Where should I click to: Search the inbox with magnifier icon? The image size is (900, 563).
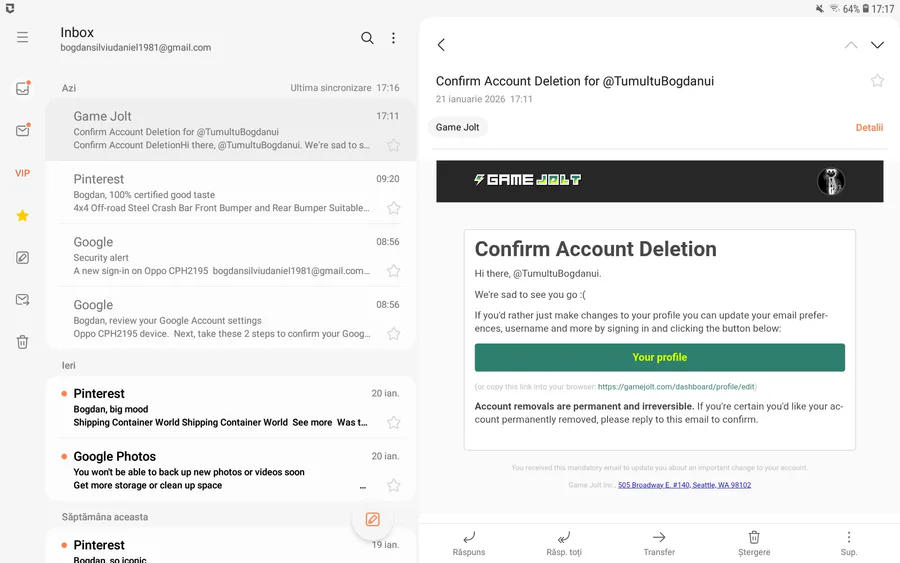pos(367,38)
